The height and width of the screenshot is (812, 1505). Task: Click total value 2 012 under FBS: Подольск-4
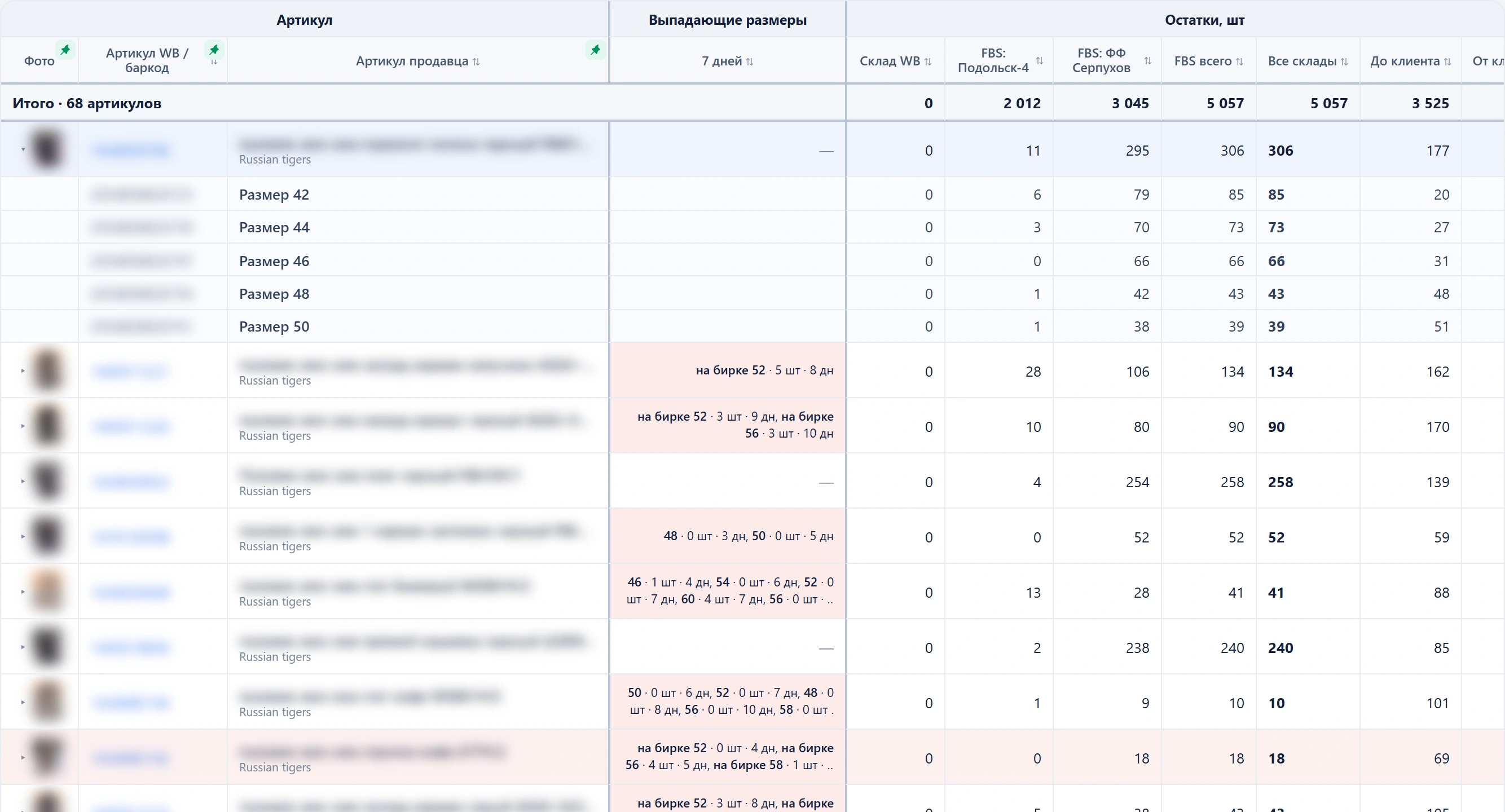click(x=1022, y=103)
